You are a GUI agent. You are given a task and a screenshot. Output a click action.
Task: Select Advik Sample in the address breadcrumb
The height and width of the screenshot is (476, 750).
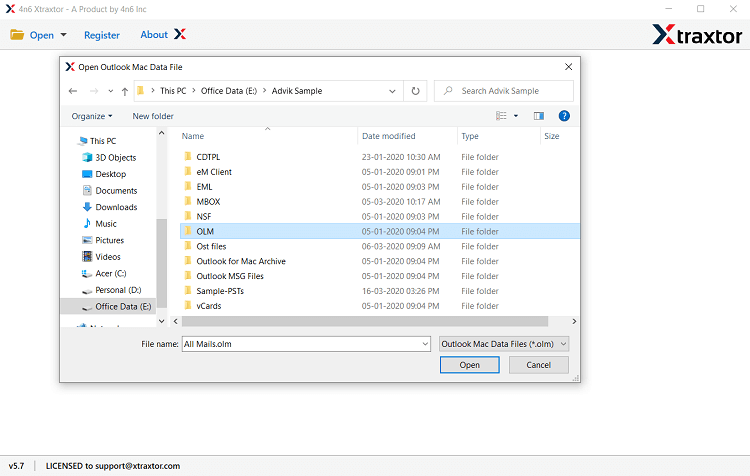coord(297,91)
